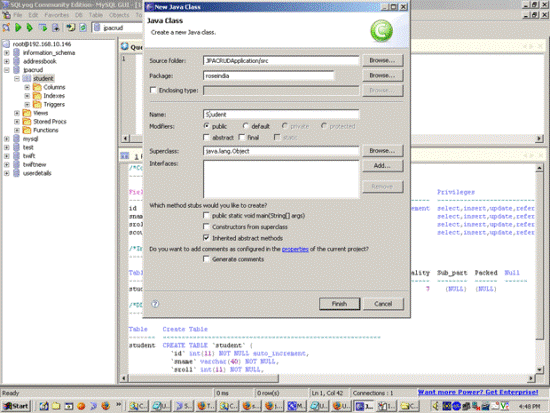Click the Want more Power Get Enterprise link

tap(478, 392)
